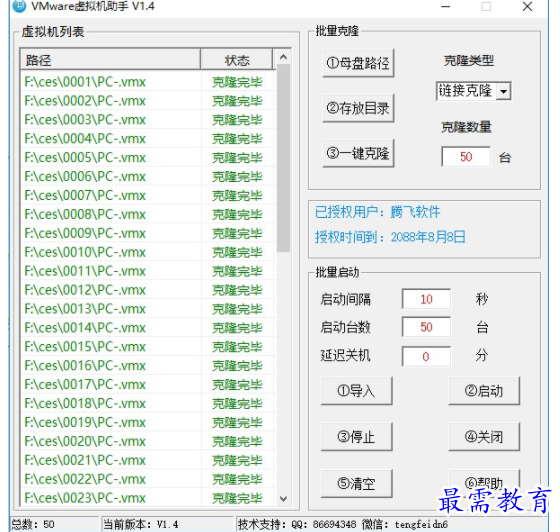Viewport: 560px width, 532px height.
Task: Select row F:\ces\0010\PC-.vmx
Action: (148, 252)
